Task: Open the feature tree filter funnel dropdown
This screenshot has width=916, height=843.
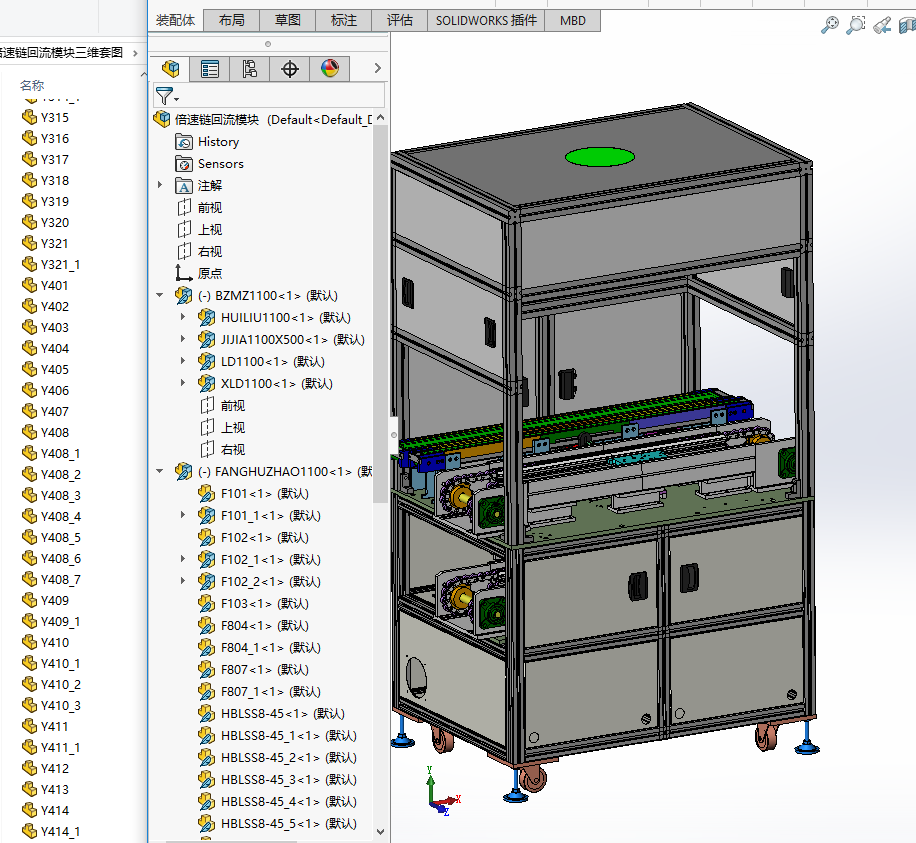Action: 167,96
